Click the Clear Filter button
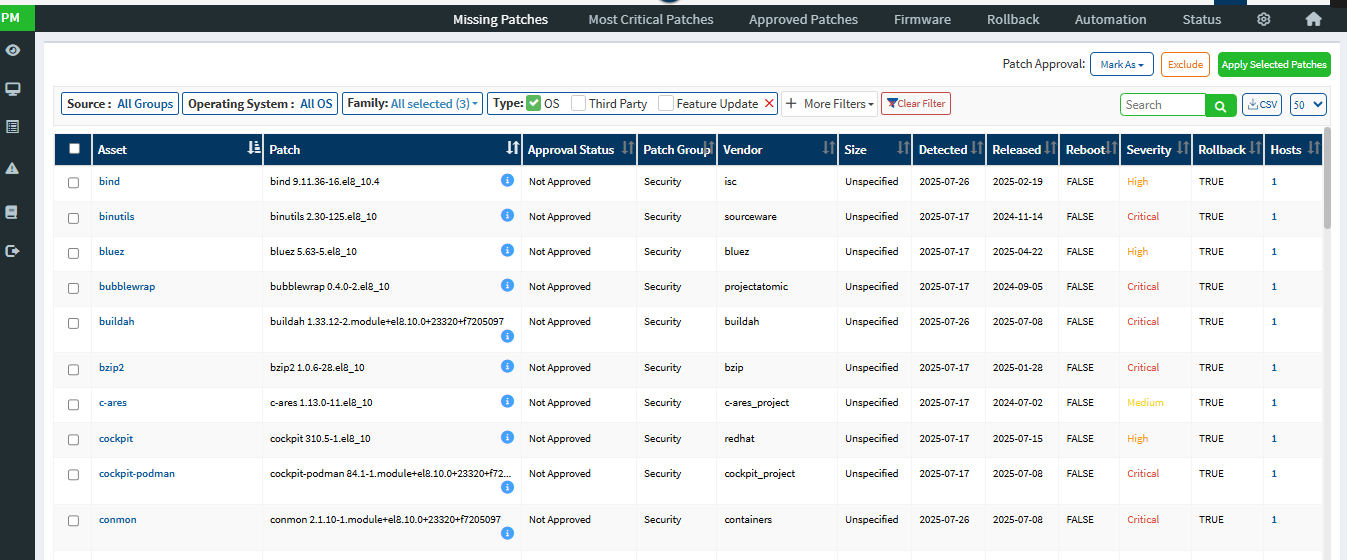 916,103
